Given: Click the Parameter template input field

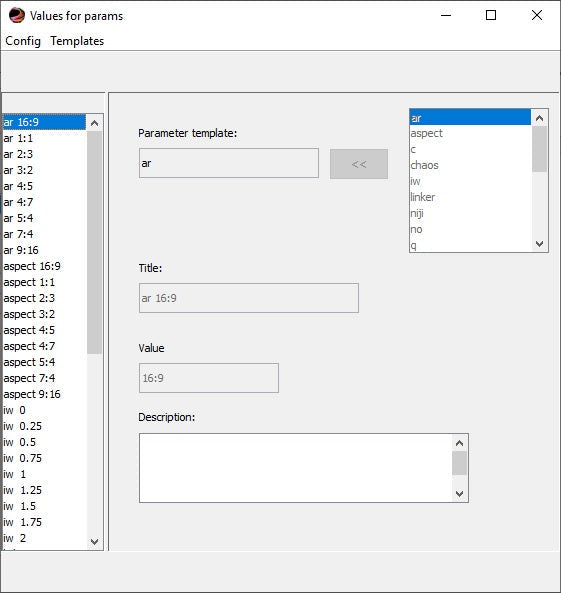Looking at the screenshot, I should [x=229, y=163].
